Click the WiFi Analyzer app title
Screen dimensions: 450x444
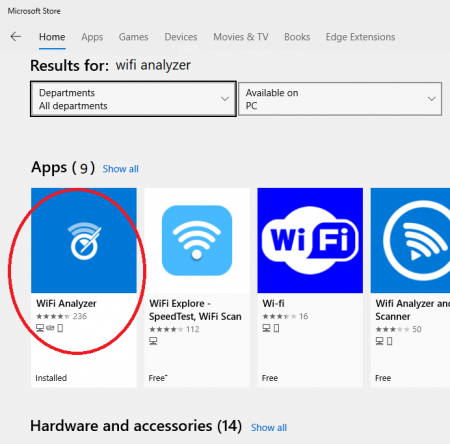66,304
